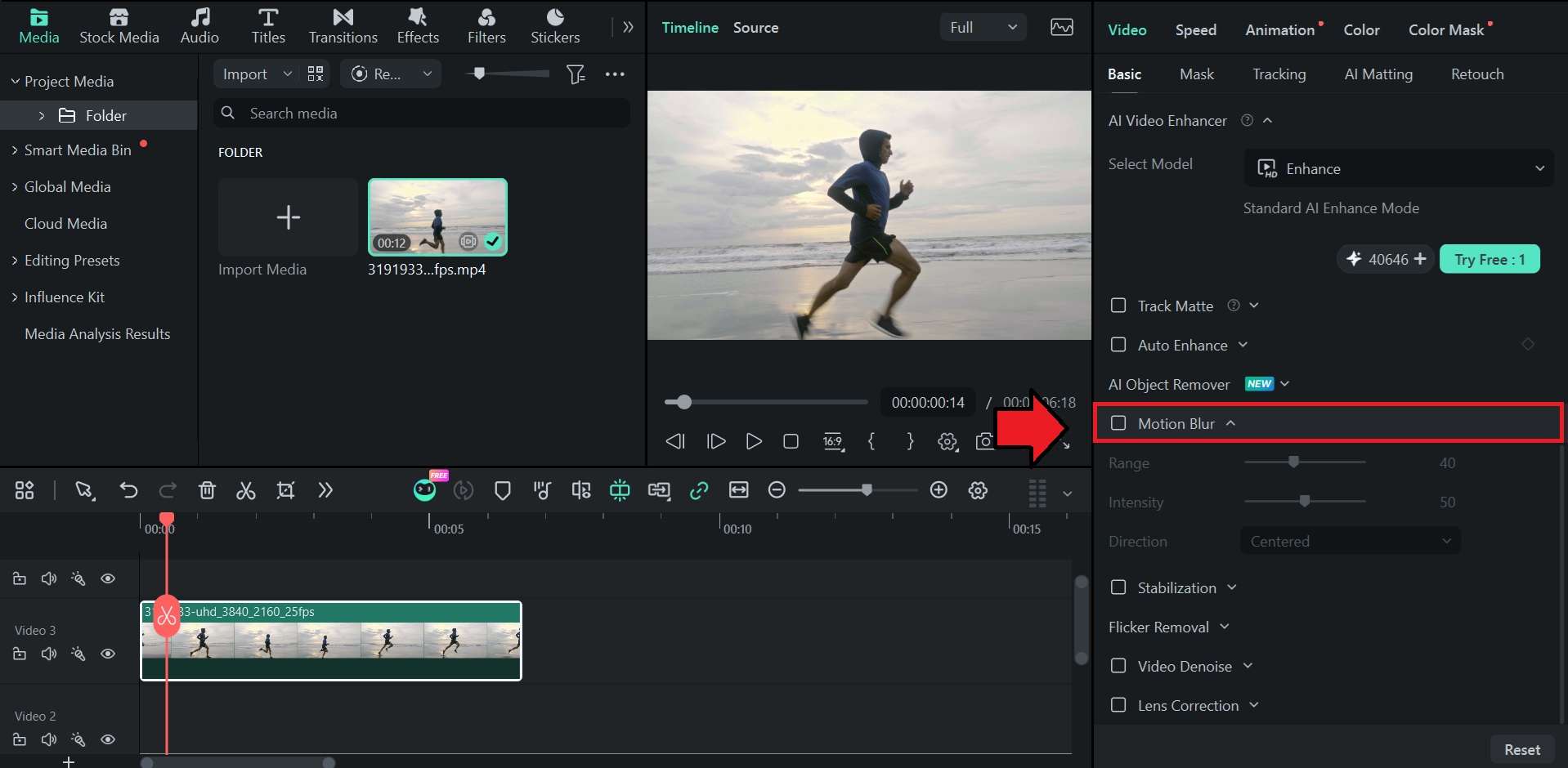Click the play button in preview

coord(754,441)
